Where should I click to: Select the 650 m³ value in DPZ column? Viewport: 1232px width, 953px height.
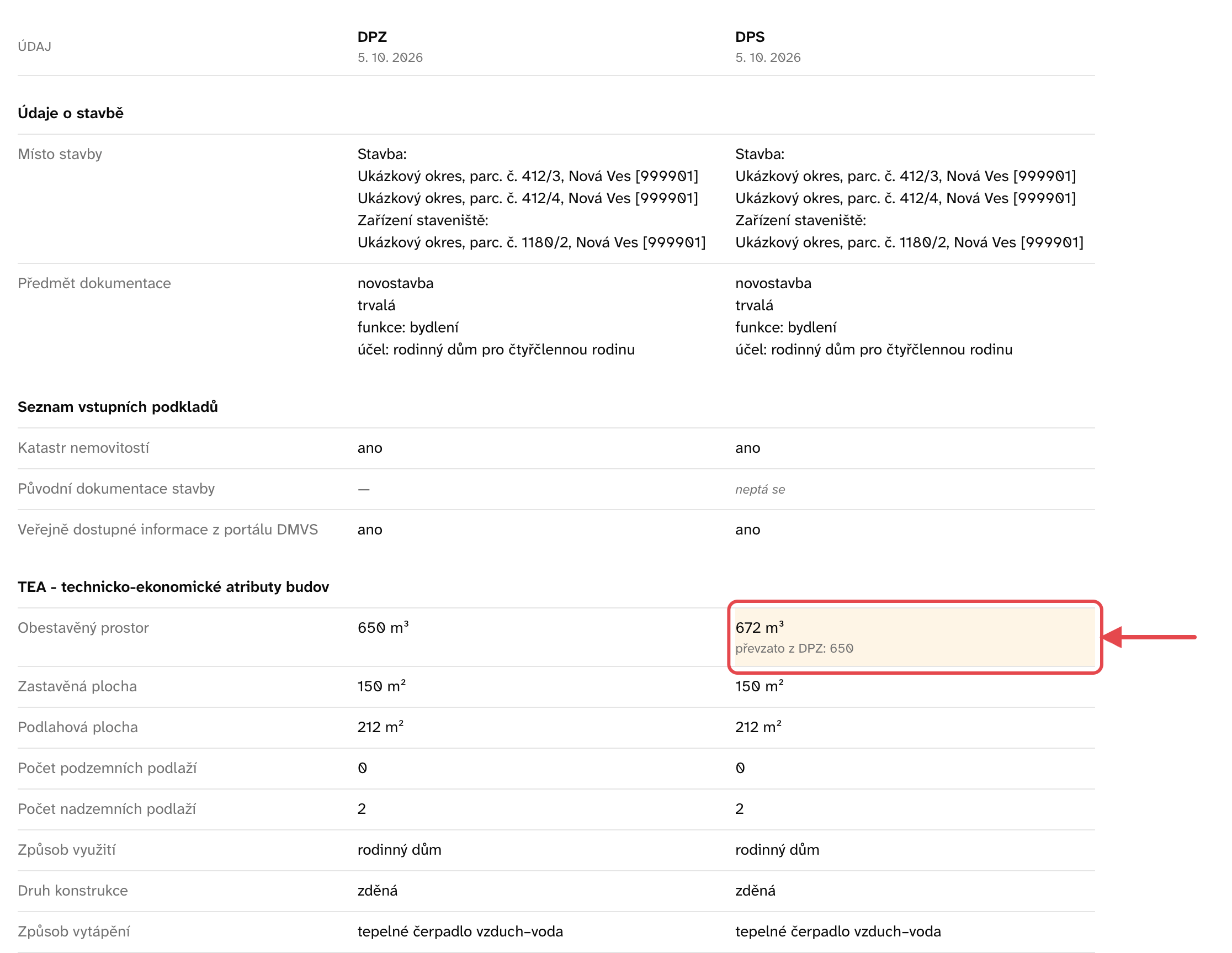(x=383, y=627)
